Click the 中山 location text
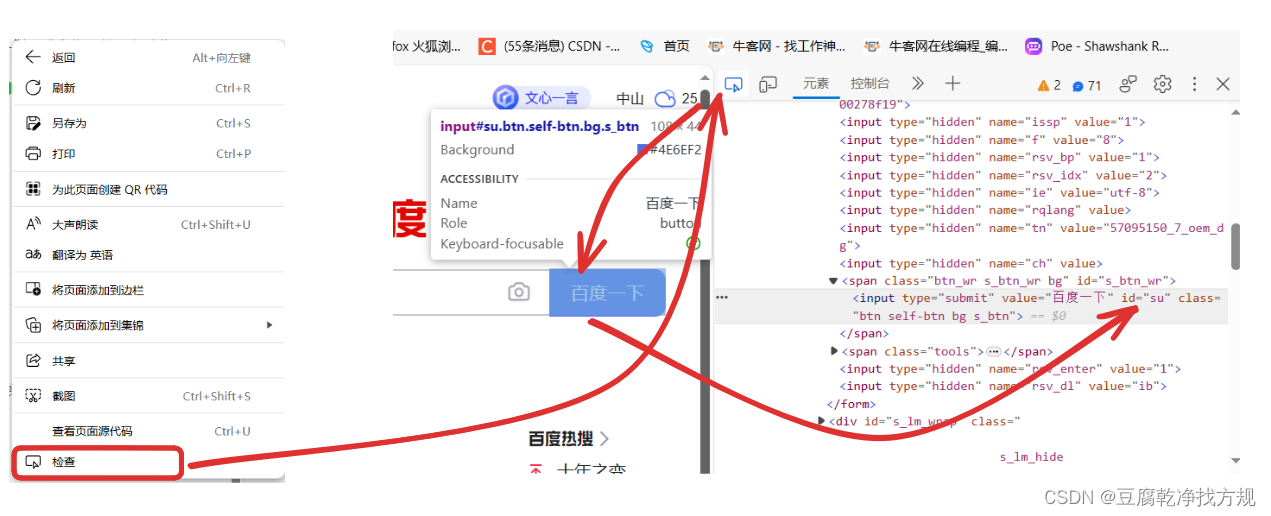The image size is (1271, 516). tap(630, 98)
